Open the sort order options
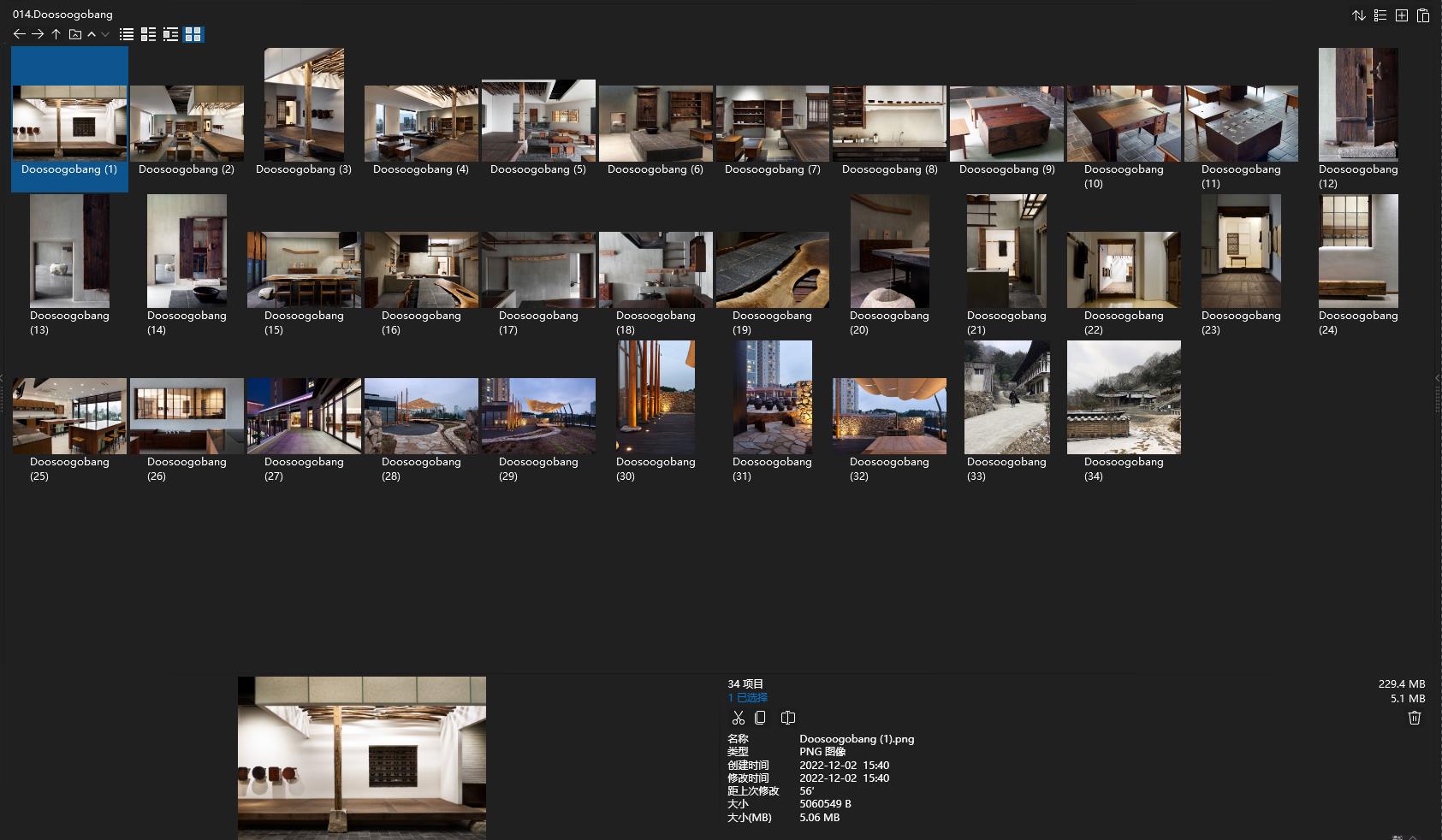This screenshot has height=840, width=1442. tap(1358, 15)
